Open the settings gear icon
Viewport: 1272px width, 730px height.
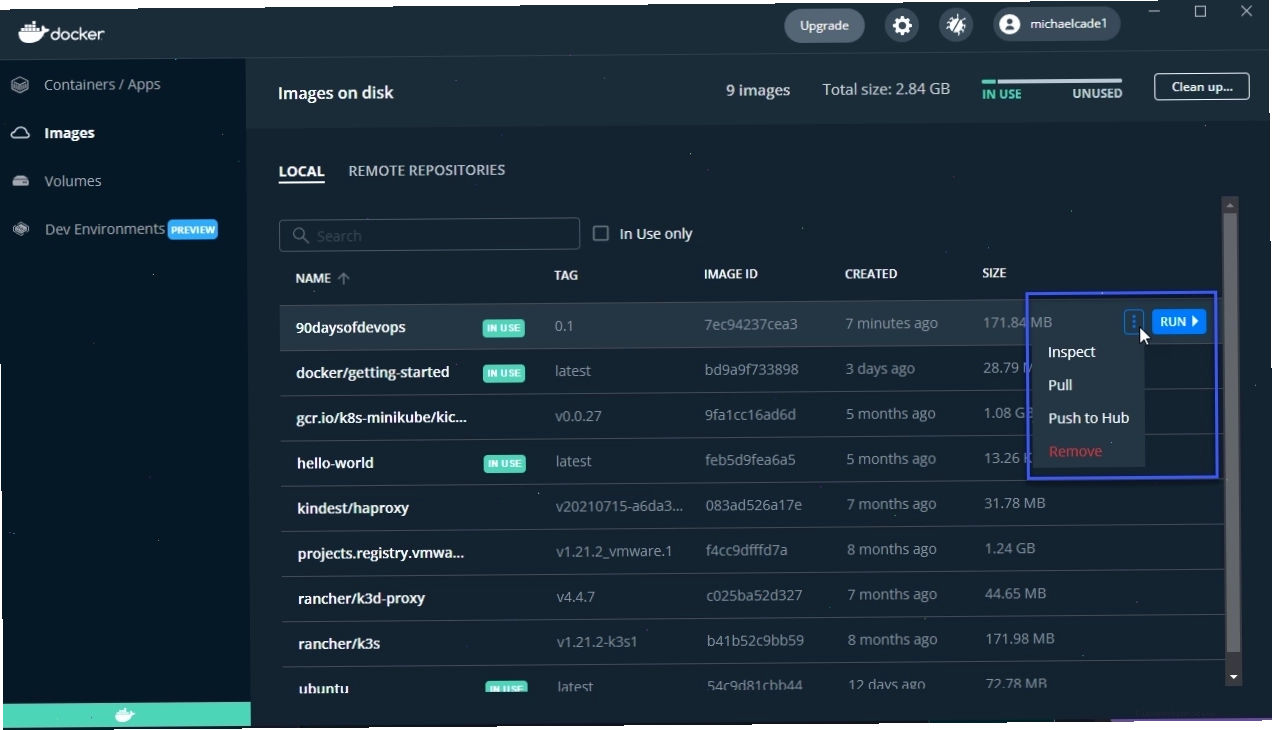[902, 26]
